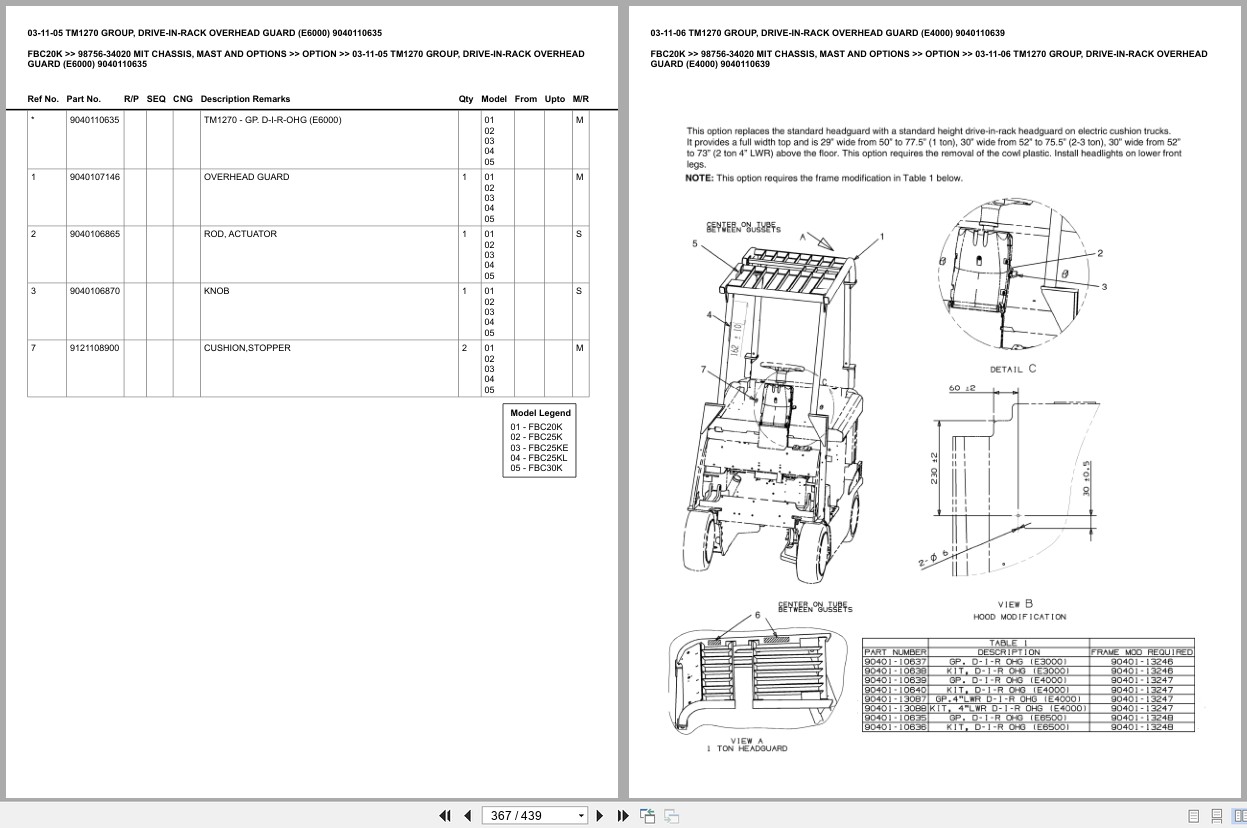Go to the first page

(445, 815)
